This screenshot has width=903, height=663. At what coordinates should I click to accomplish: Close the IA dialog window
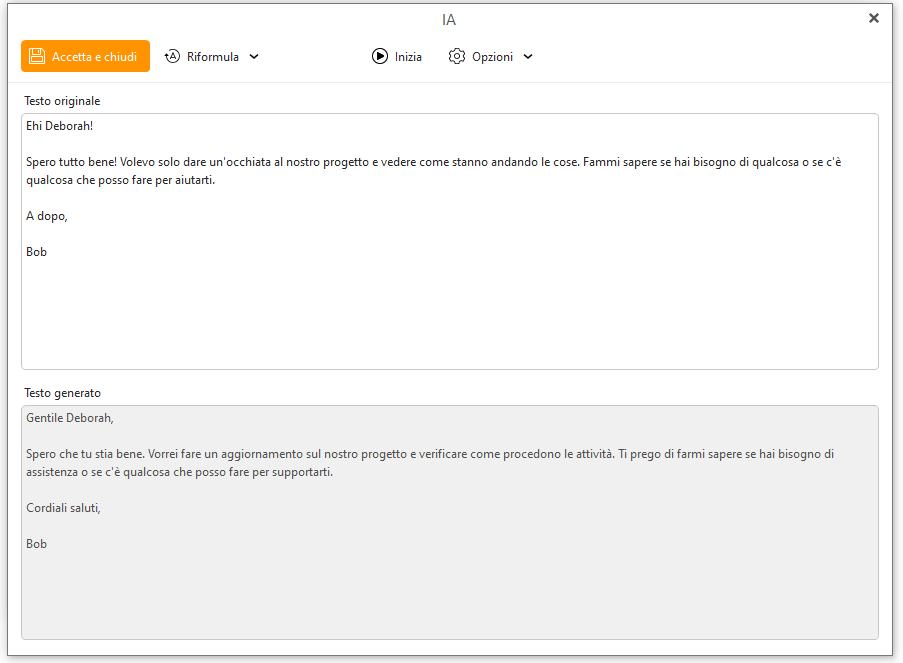point(874,18)
